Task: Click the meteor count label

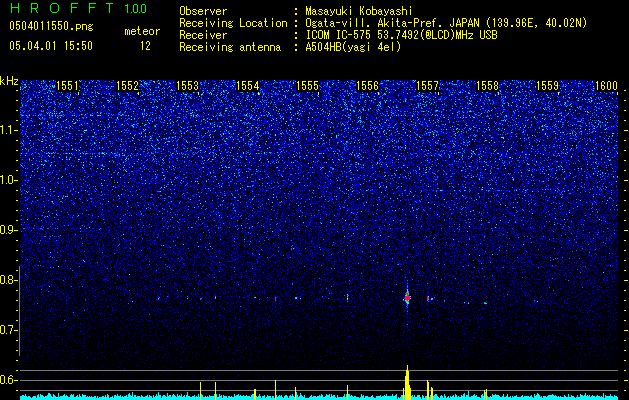Action: click(x=142, y=31)
